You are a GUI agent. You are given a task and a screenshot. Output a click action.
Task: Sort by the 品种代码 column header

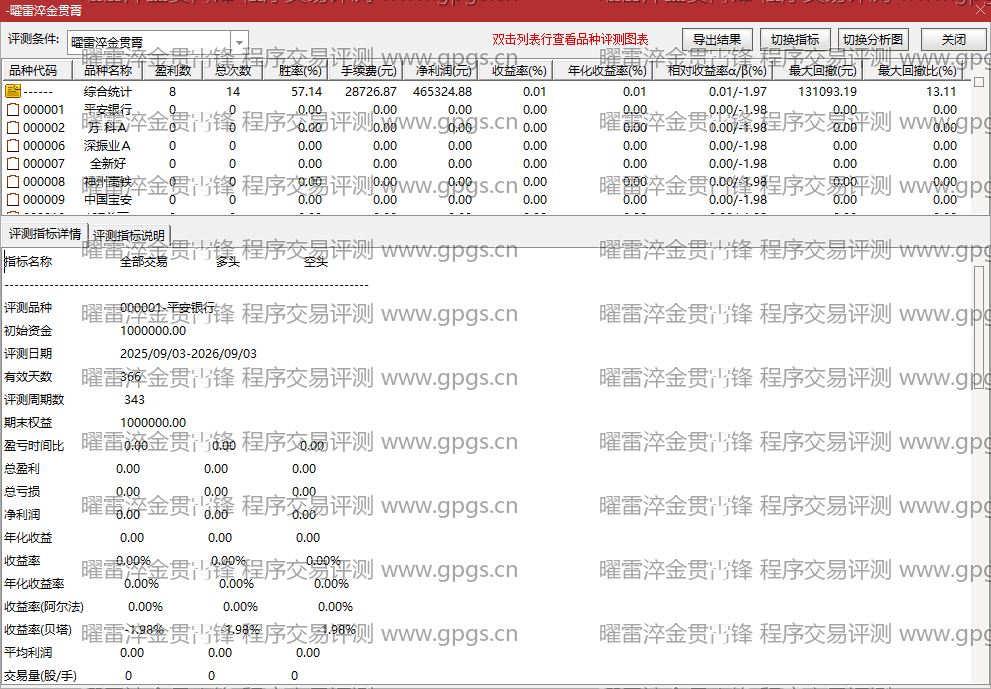point(38,70)
